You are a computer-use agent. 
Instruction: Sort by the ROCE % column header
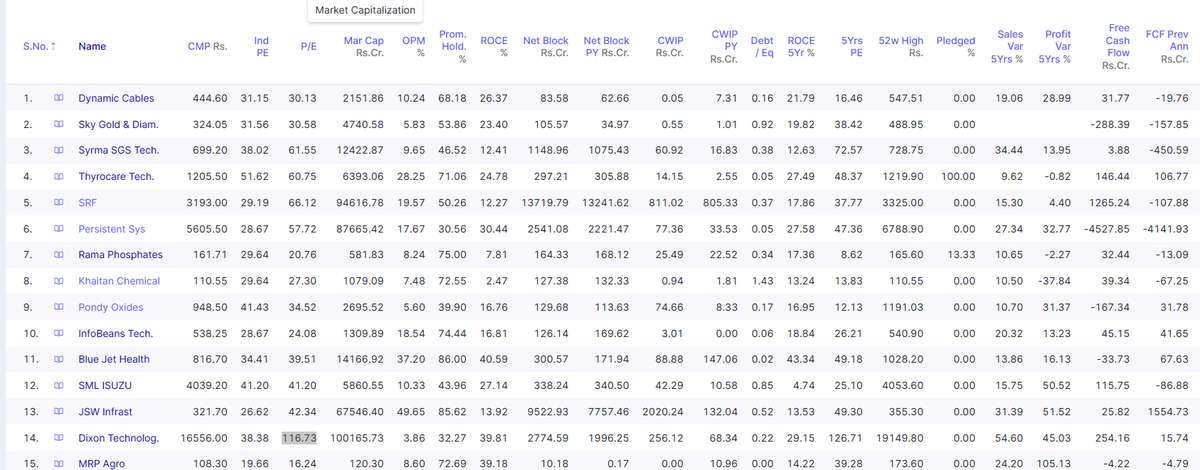[x=494, y=46]
